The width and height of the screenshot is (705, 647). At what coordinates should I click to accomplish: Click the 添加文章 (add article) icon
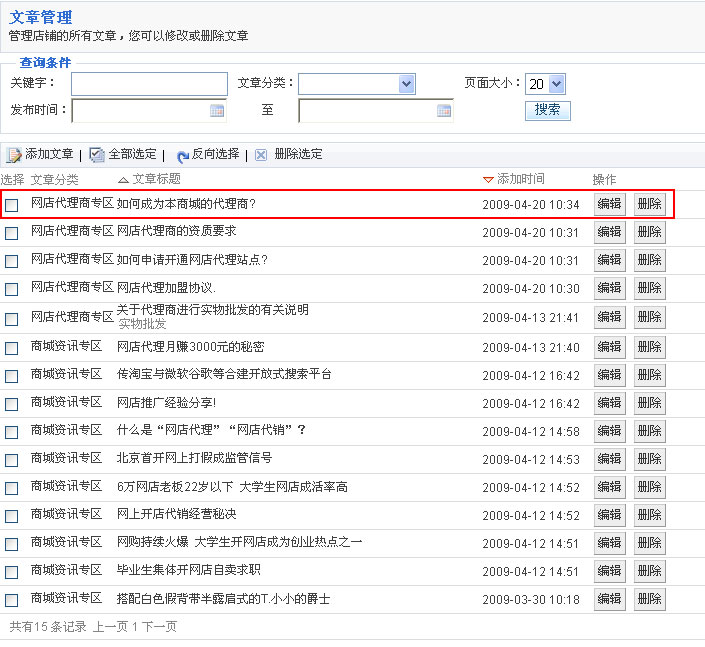pos(13,155)
